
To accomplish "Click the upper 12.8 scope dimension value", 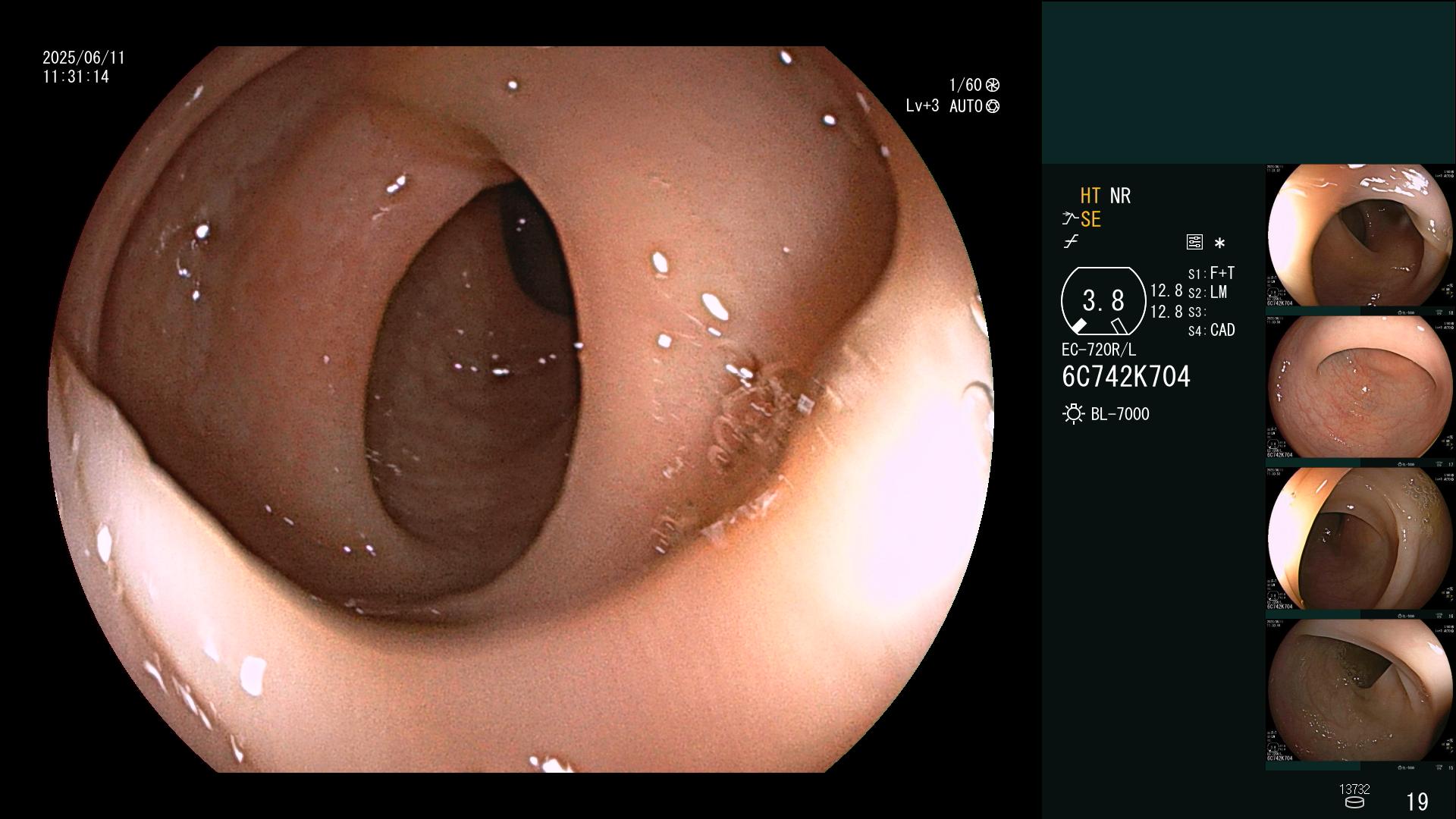I will (1166, 290).
